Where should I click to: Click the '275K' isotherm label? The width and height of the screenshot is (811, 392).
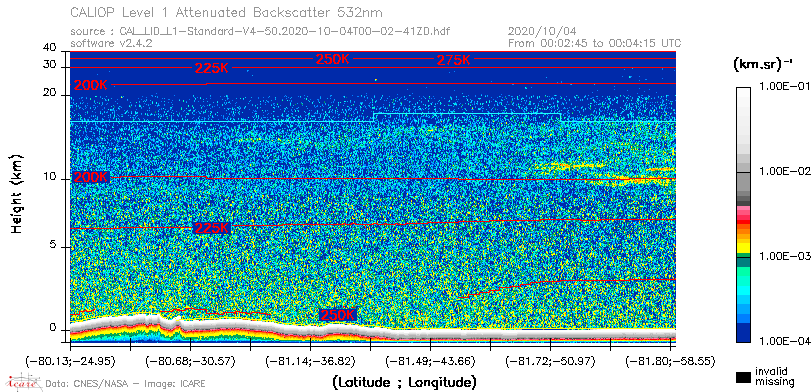[x=454, y=60]
